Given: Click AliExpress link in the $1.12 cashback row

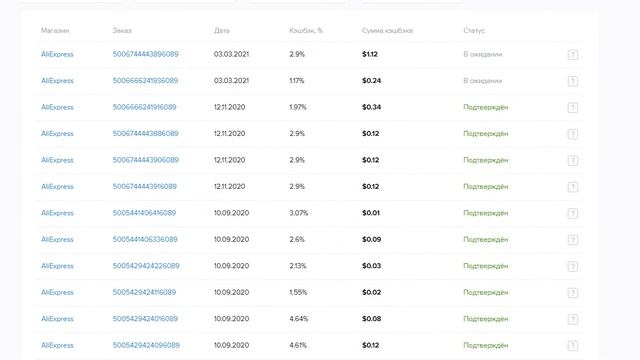Looking at the screenshot, I should (57, 54).
